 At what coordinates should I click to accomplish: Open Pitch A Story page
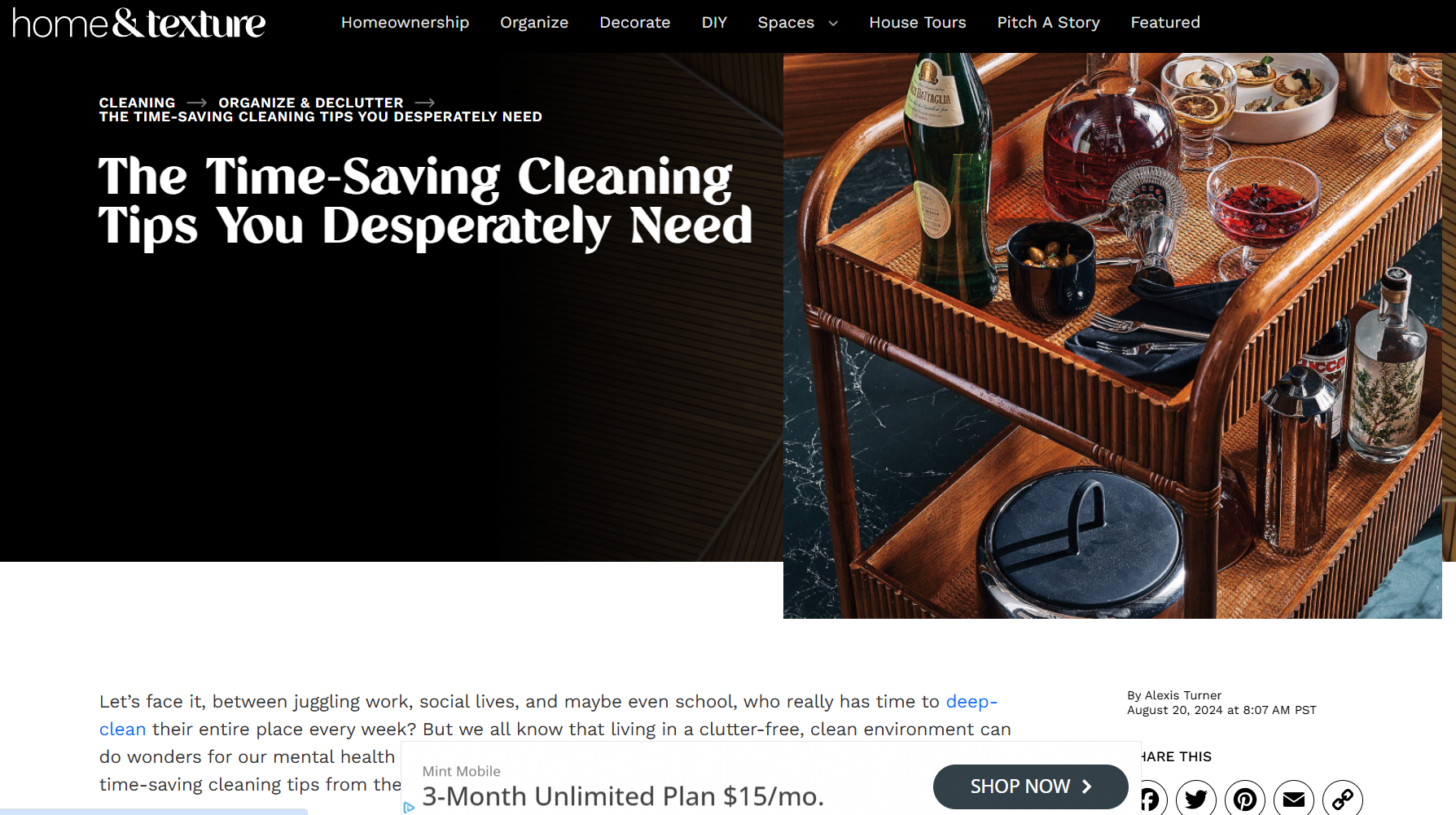click(x=1049, y=23)
